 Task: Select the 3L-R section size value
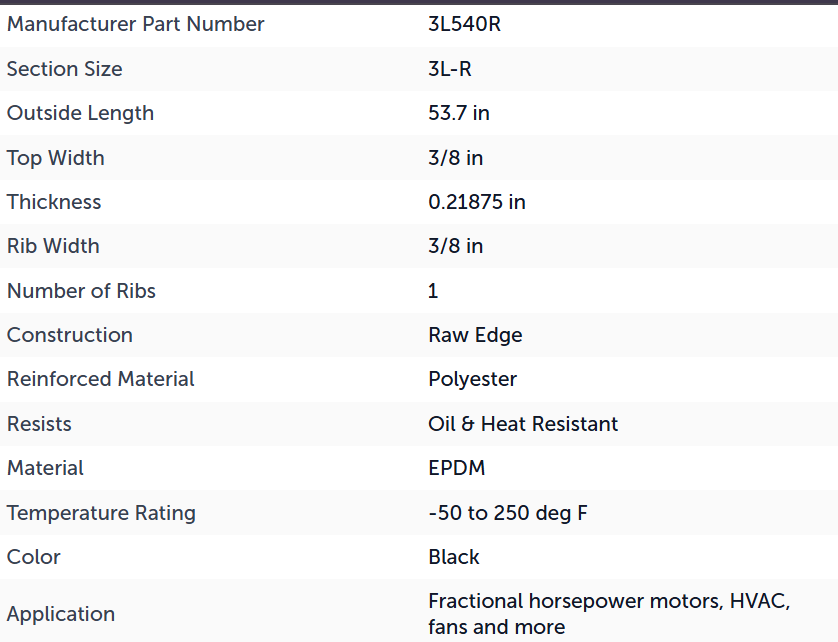pyautogui.click(x=449, y=69)
